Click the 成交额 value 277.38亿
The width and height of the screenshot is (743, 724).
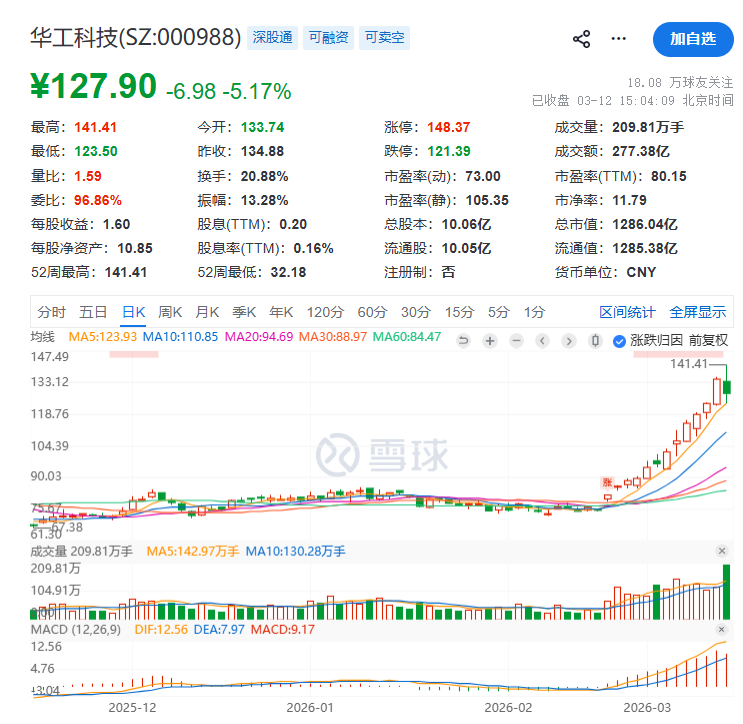[x=641, y=151]
